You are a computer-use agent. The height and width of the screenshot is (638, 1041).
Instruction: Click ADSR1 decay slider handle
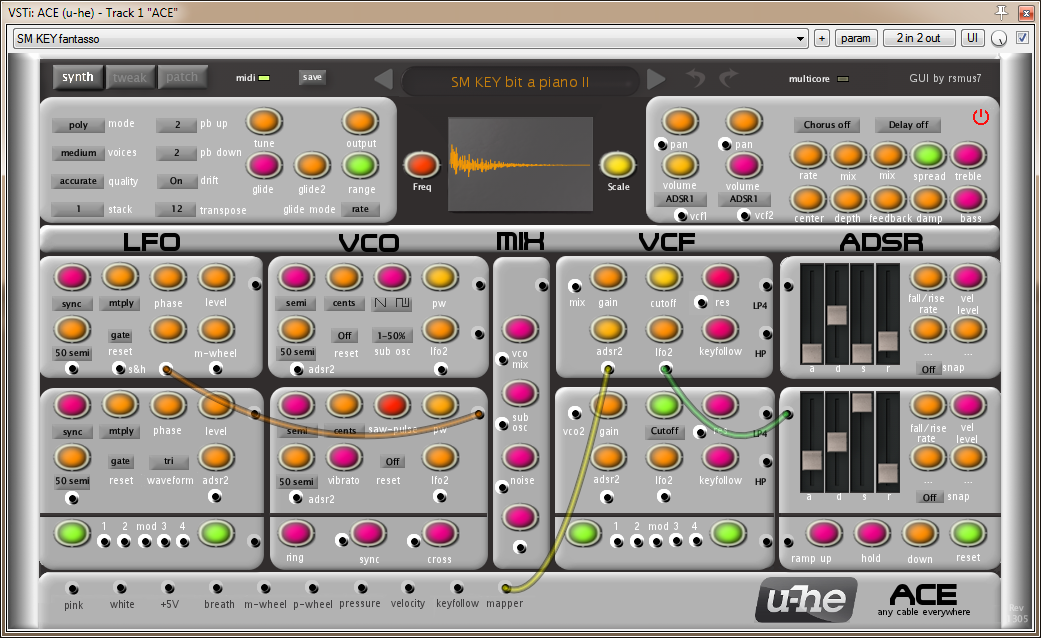pyautogui.click(x=837, y=315)
